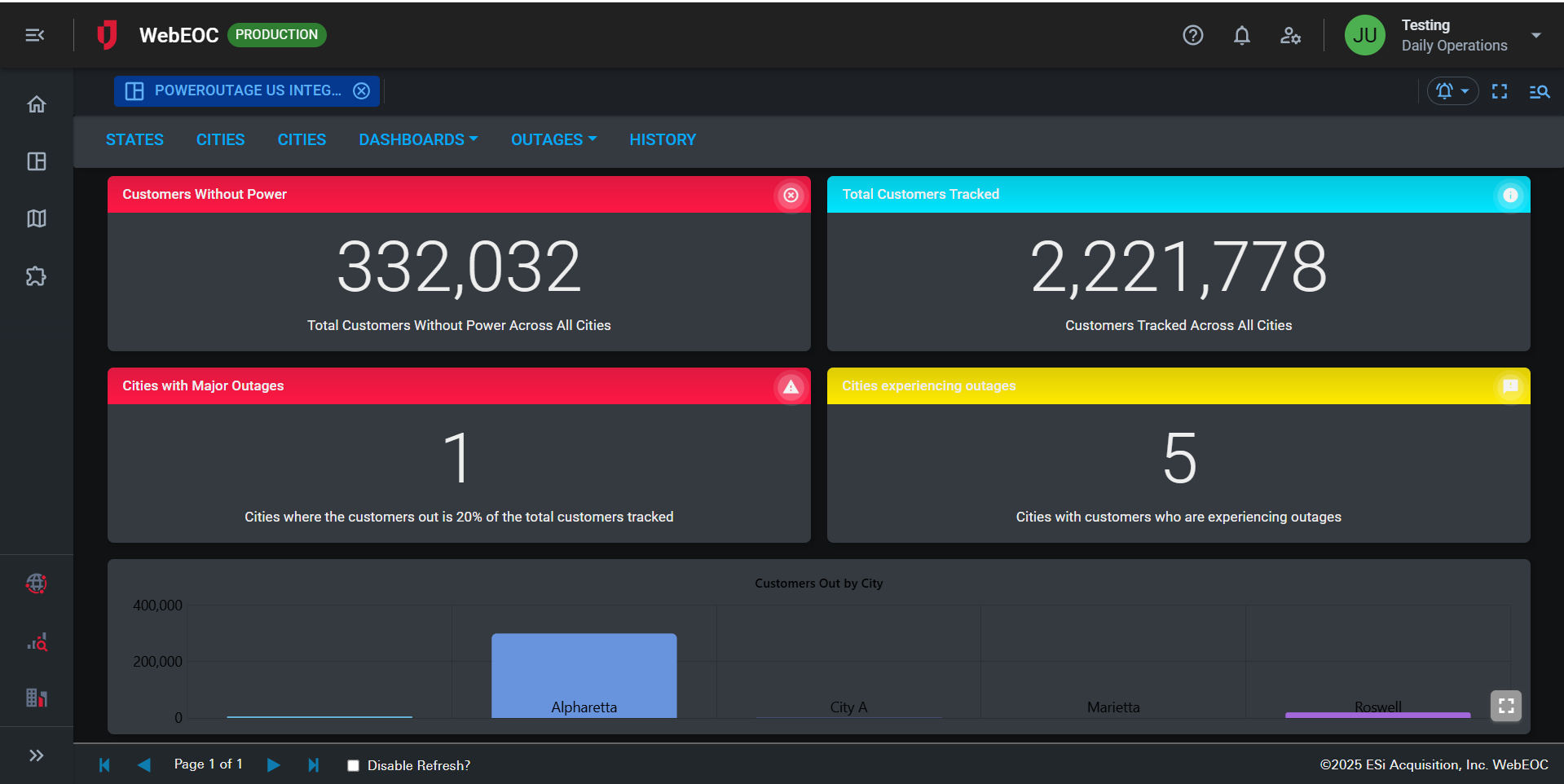Open the help question mark icon
Image resolution: width=1564 pixels, height=784 pixels.
click(1192, 35)
